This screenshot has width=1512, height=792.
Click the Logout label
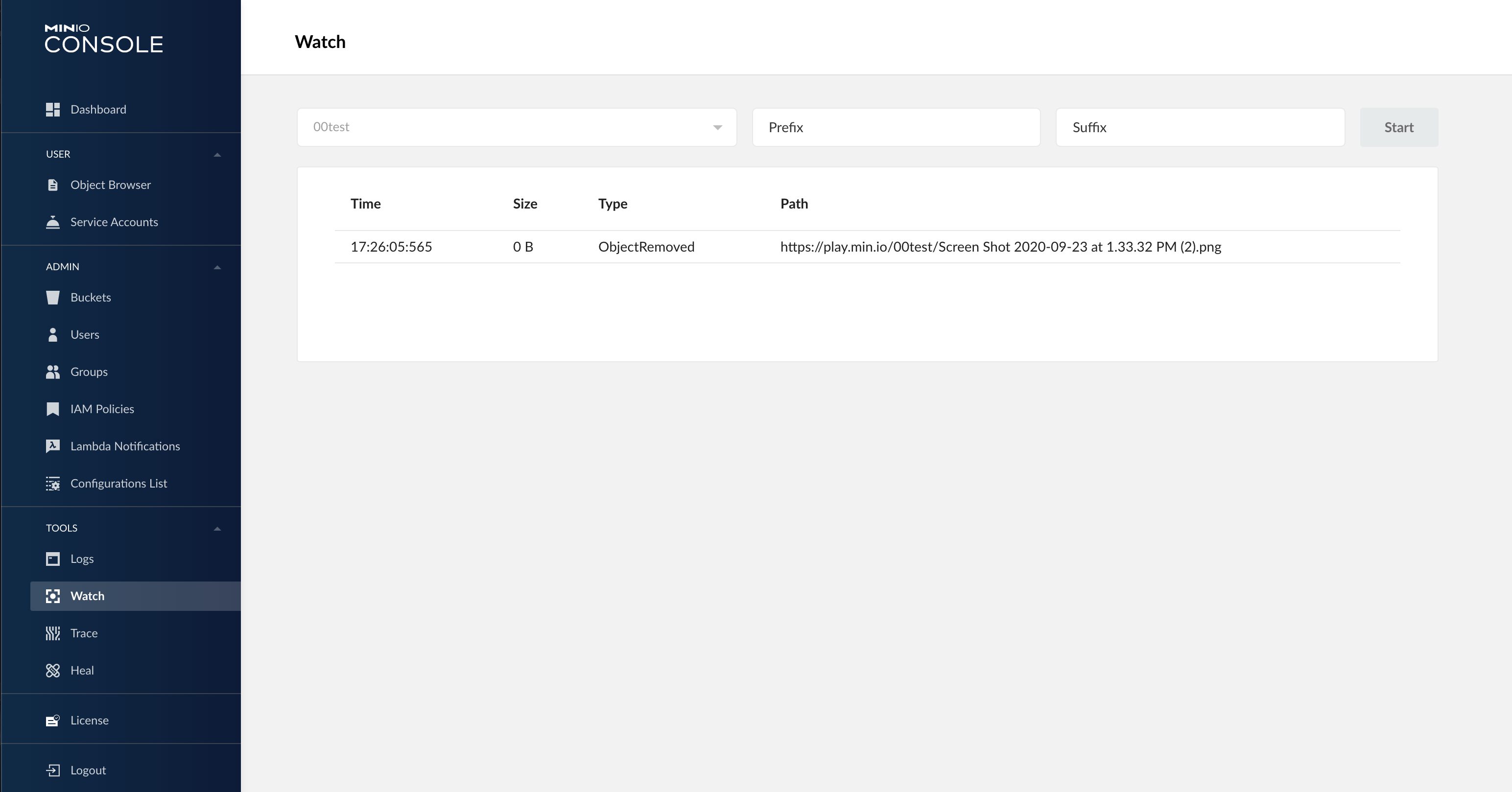click(88, 770)
